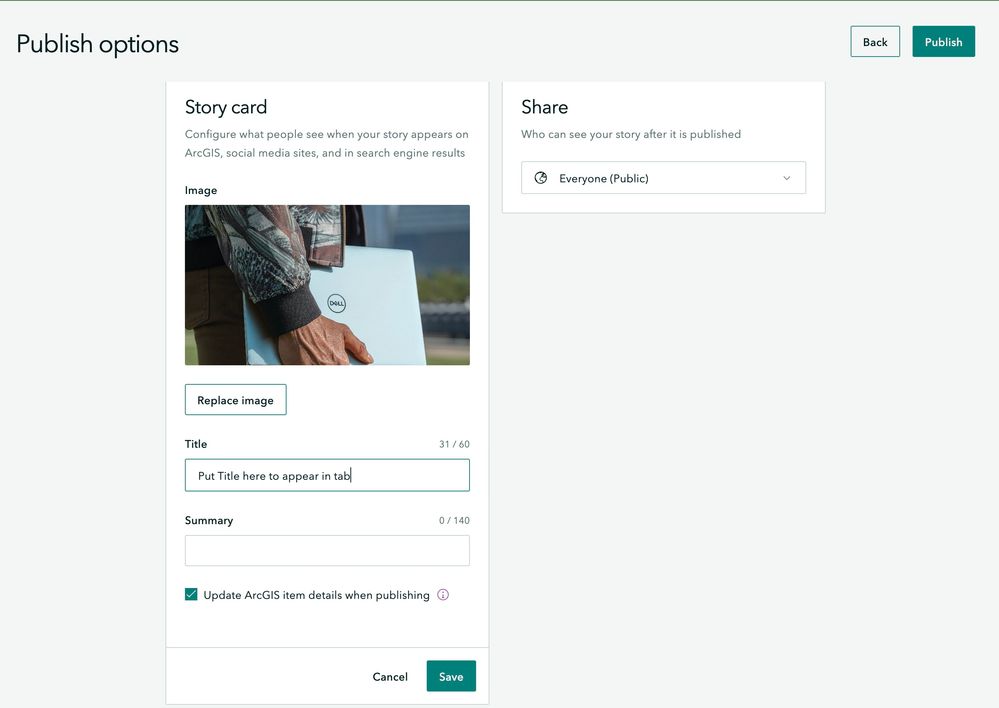999x708 pixels.
Task: Save the story card settings
Action: [451, 676]
